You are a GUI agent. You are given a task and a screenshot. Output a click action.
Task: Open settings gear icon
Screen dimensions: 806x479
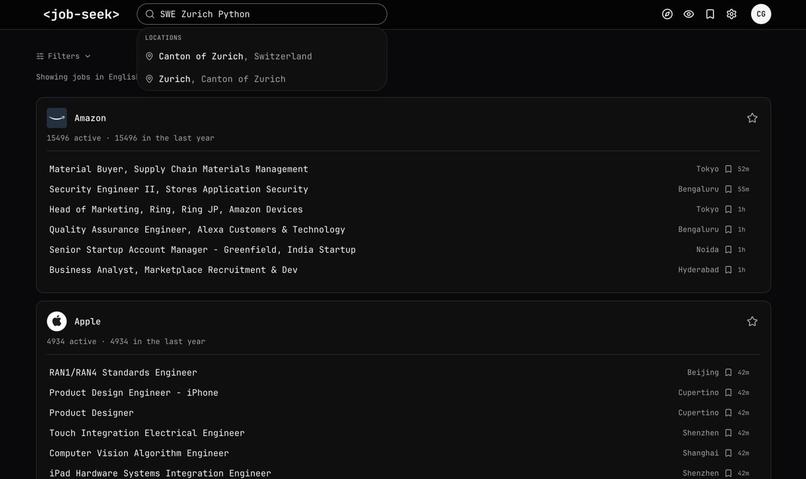[731, 14]
